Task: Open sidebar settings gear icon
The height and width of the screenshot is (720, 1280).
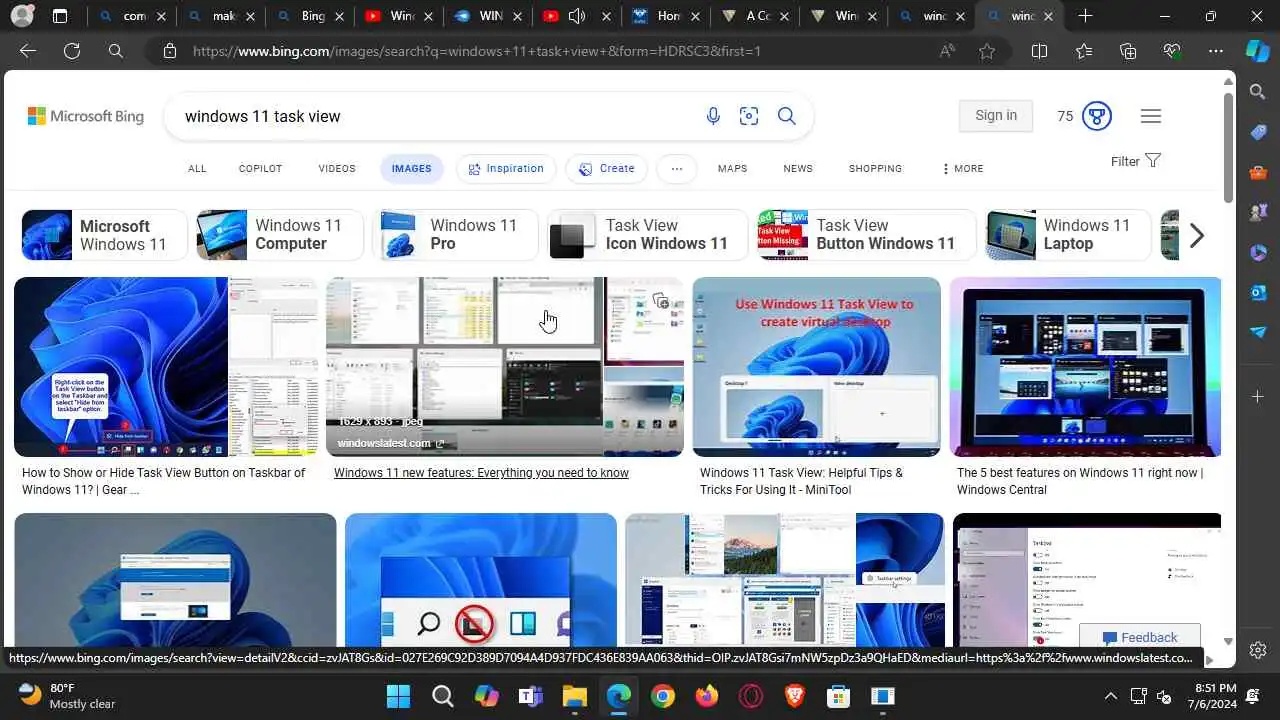Action: coord(1258,650)
